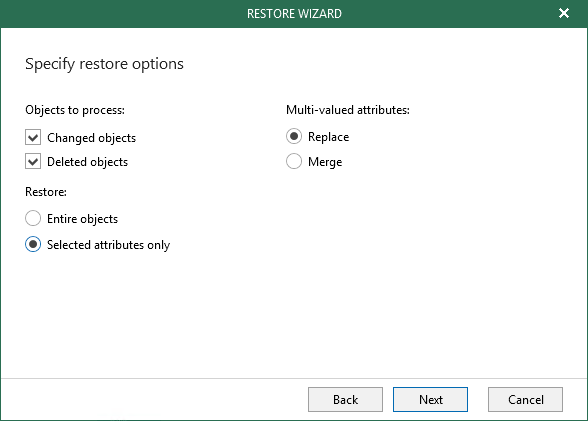
Task: Click the "Deleted objects" label text
Action: [x=87, y=162]
